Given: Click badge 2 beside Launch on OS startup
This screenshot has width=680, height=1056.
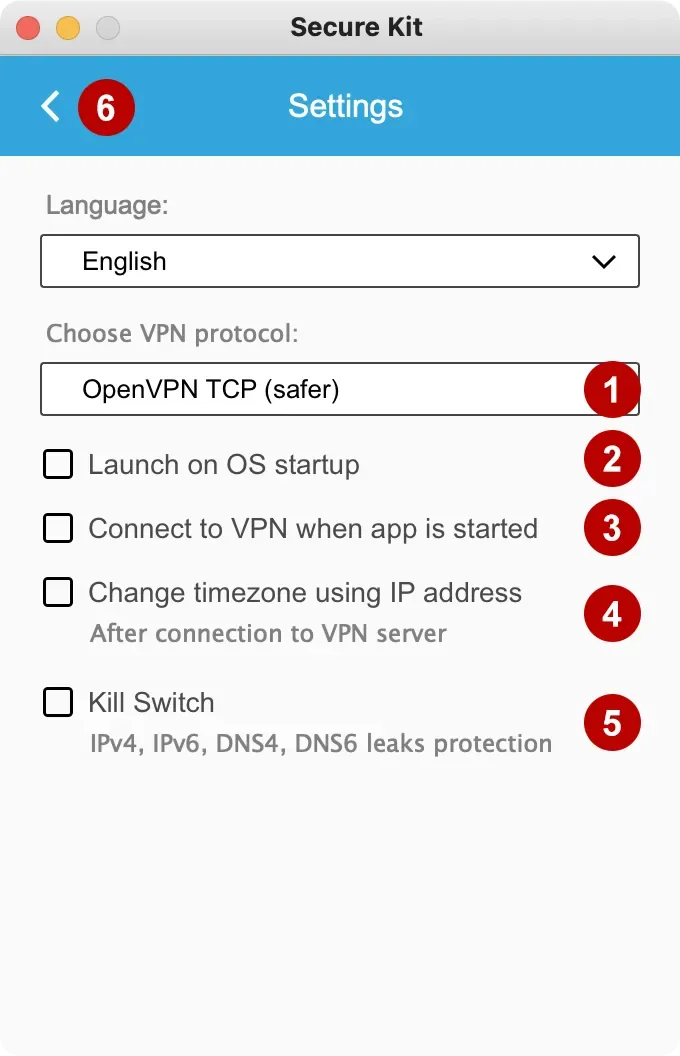Looking at the screenshot, I should coord(612,458).
